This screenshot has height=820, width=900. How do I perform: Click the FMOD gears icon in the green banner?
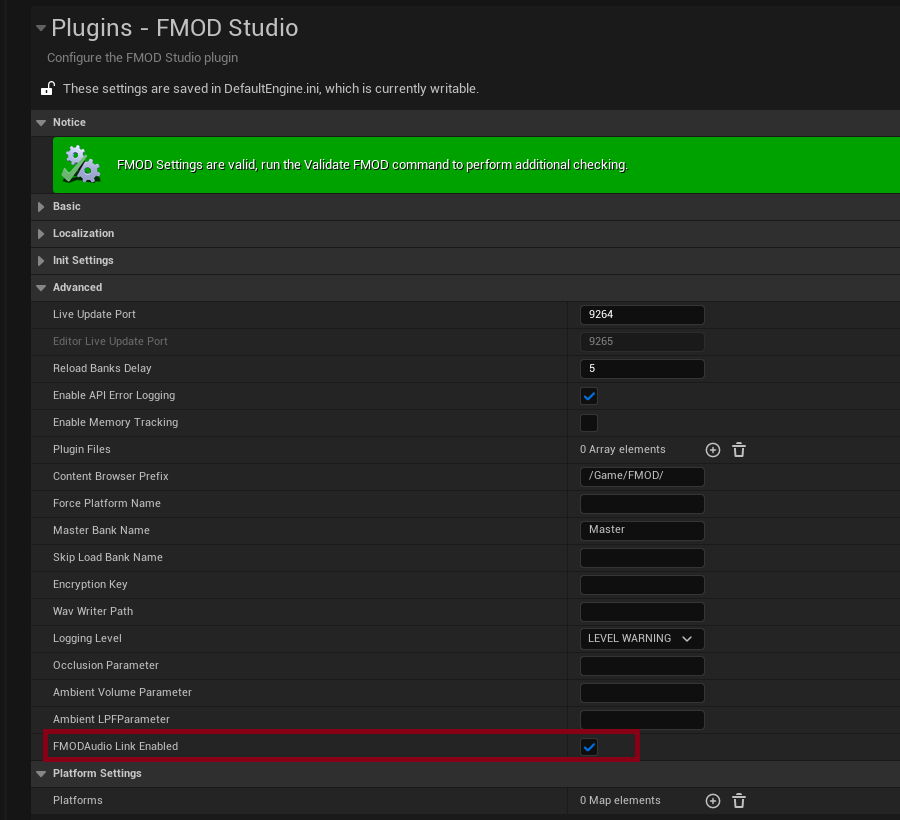click(81, 164)
